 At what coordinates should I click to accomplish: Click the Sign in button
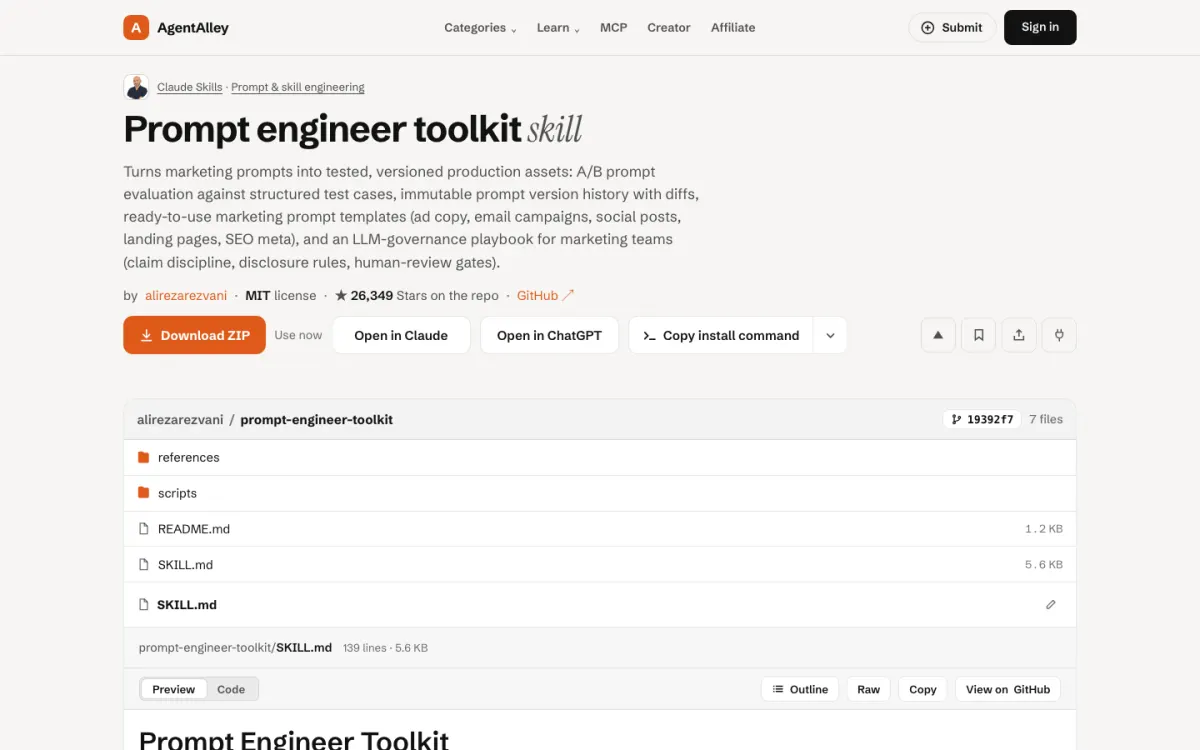pos(1040,27)
